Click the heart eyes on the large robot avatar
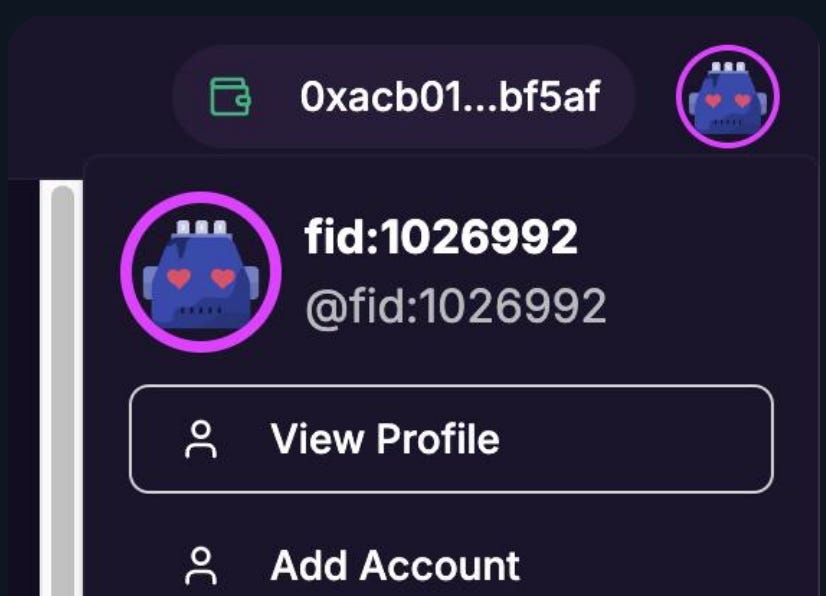The image size is (826, 596). (x=201, y=278)
